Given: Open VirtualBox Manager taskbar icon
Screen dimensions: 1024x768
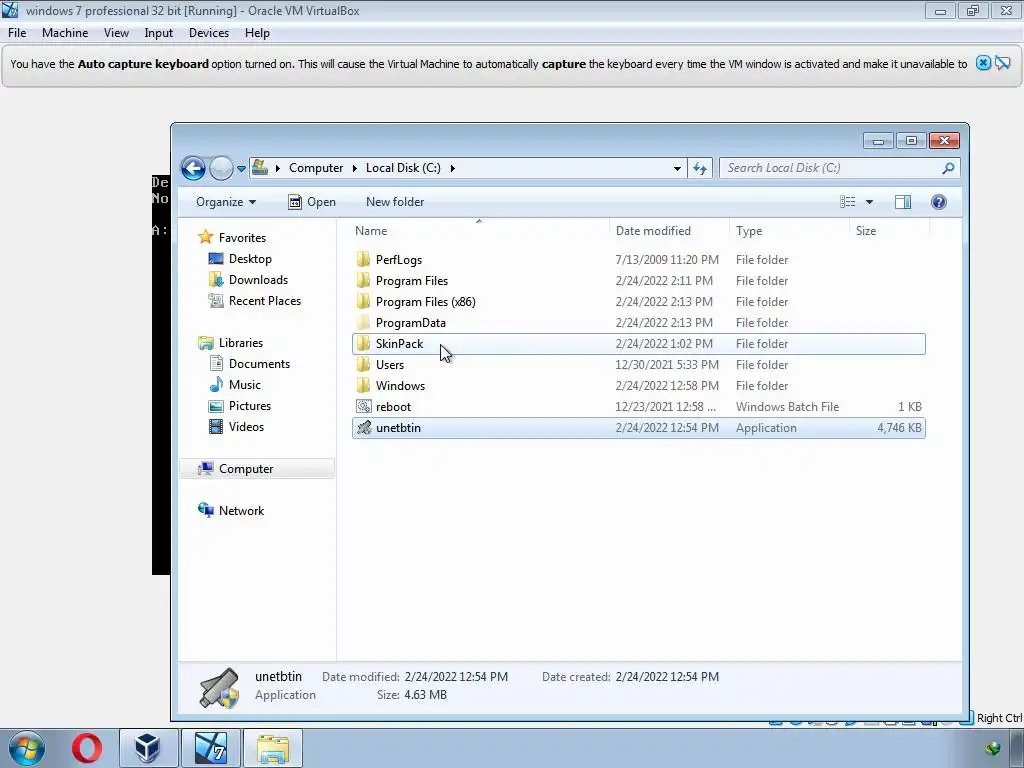Looking at the screenshot, I should pos(148,748).
